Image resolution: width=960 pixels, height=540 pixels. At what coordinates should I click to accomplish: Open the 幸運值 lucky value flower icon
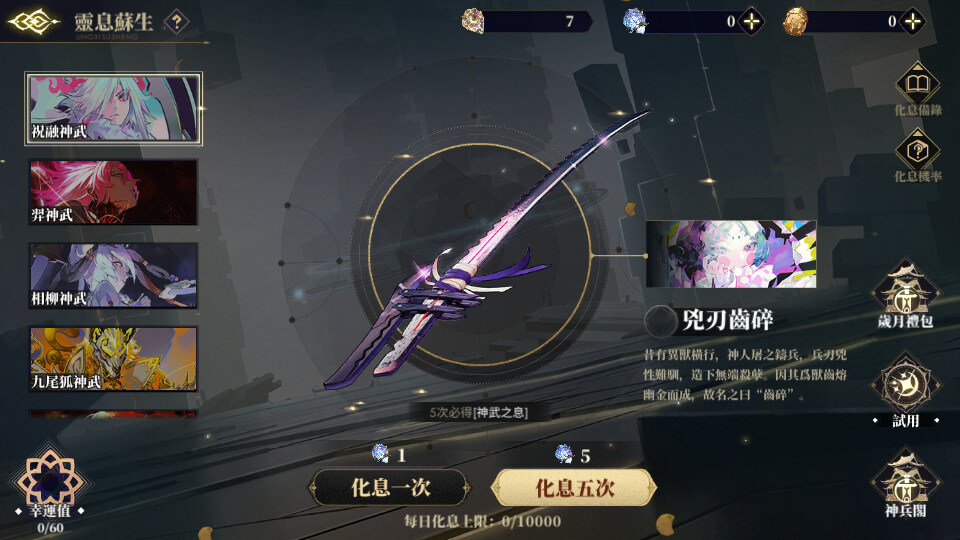pos(50,481)
